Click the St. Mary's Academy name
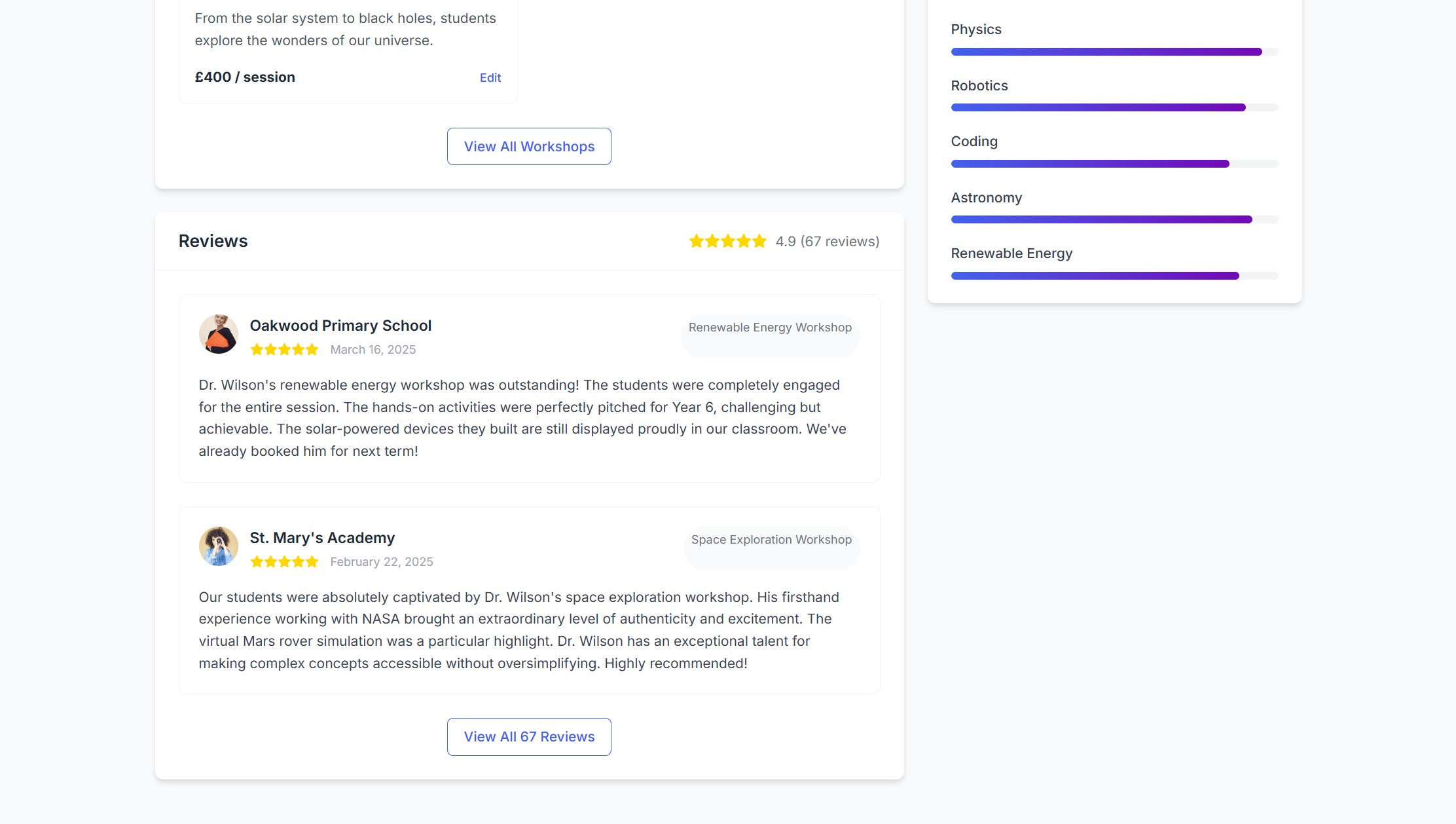The height and width of the screenshot is (824, 1456). pos(322,538)
